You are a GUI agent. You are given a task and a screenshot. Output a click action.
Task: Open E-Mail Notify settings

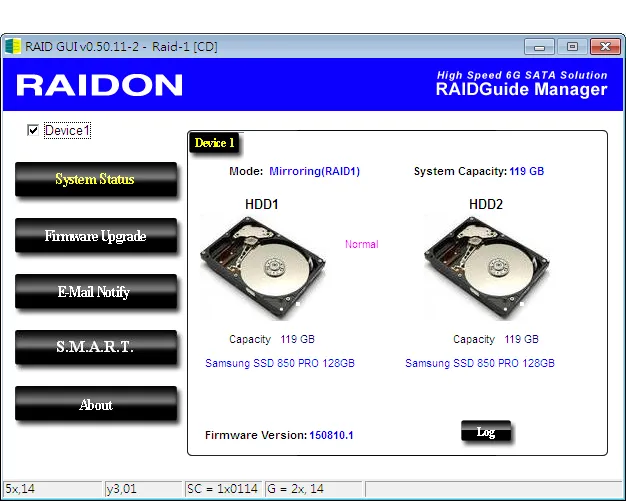[x=96, y=292]
